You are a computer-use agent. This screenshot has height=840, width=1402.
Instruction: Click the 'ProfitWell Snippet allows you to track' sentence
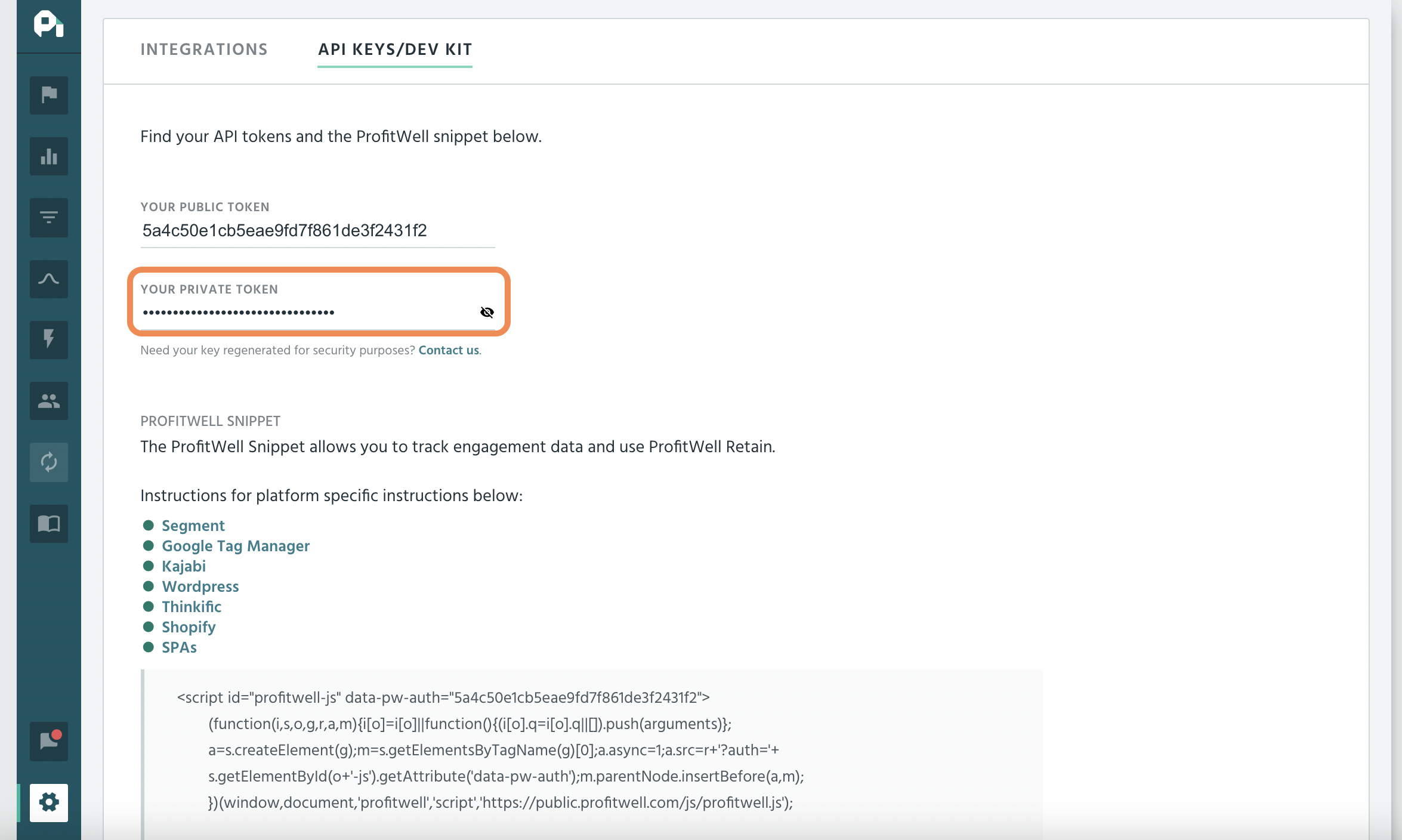(458, 447)
